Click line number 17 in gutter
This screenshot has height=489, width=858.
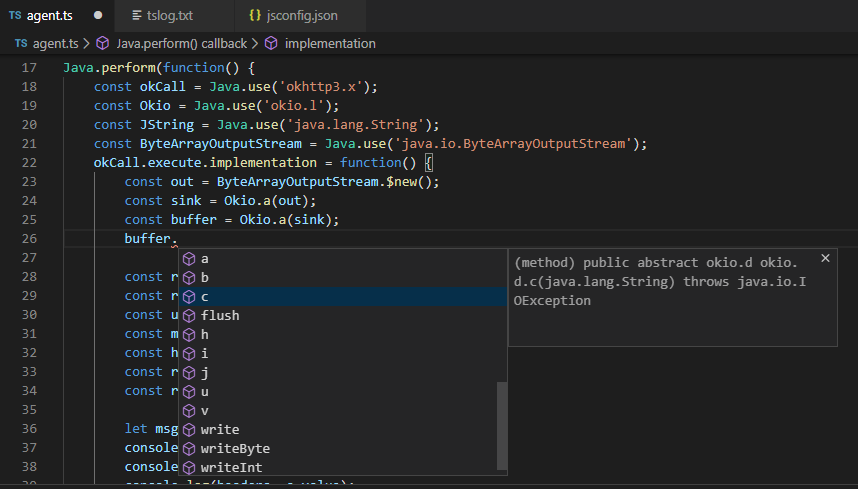click(x=29, y=68)
